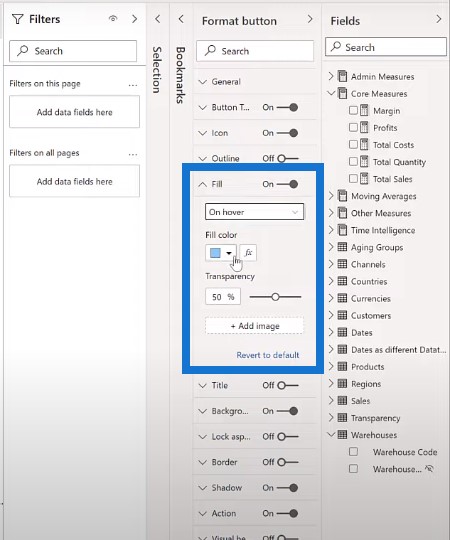Open the Bookmarks pane tab

[x=180, y=75]
